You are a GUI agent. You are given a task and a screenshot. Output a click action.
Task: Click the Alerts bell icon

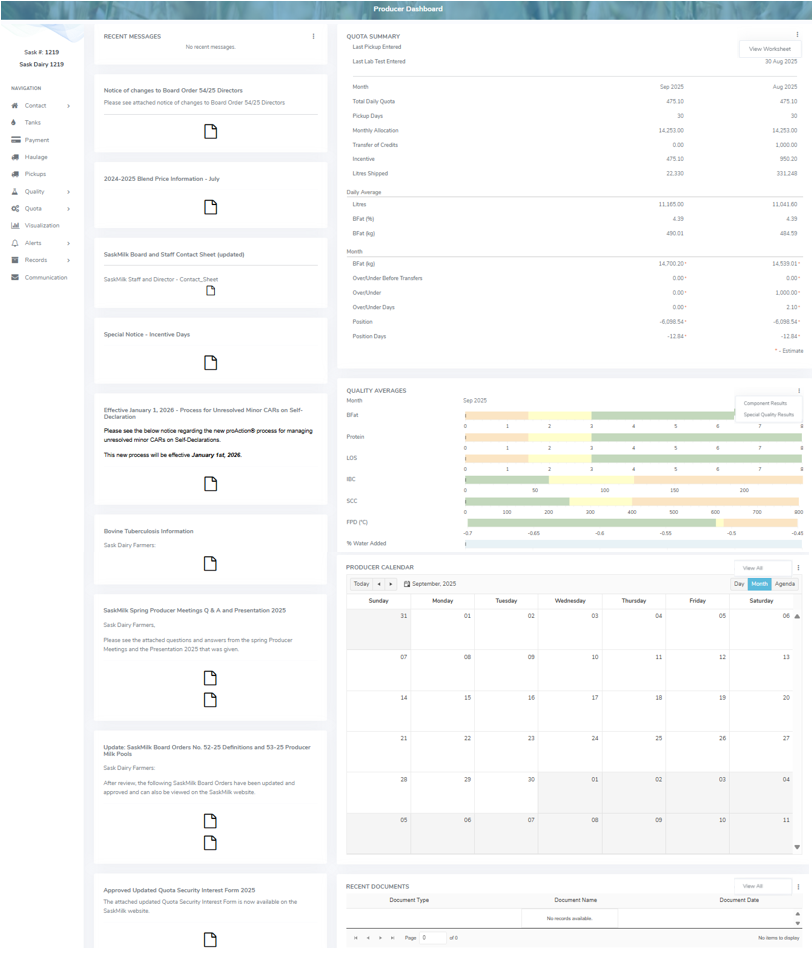click(x=15, y=242)
